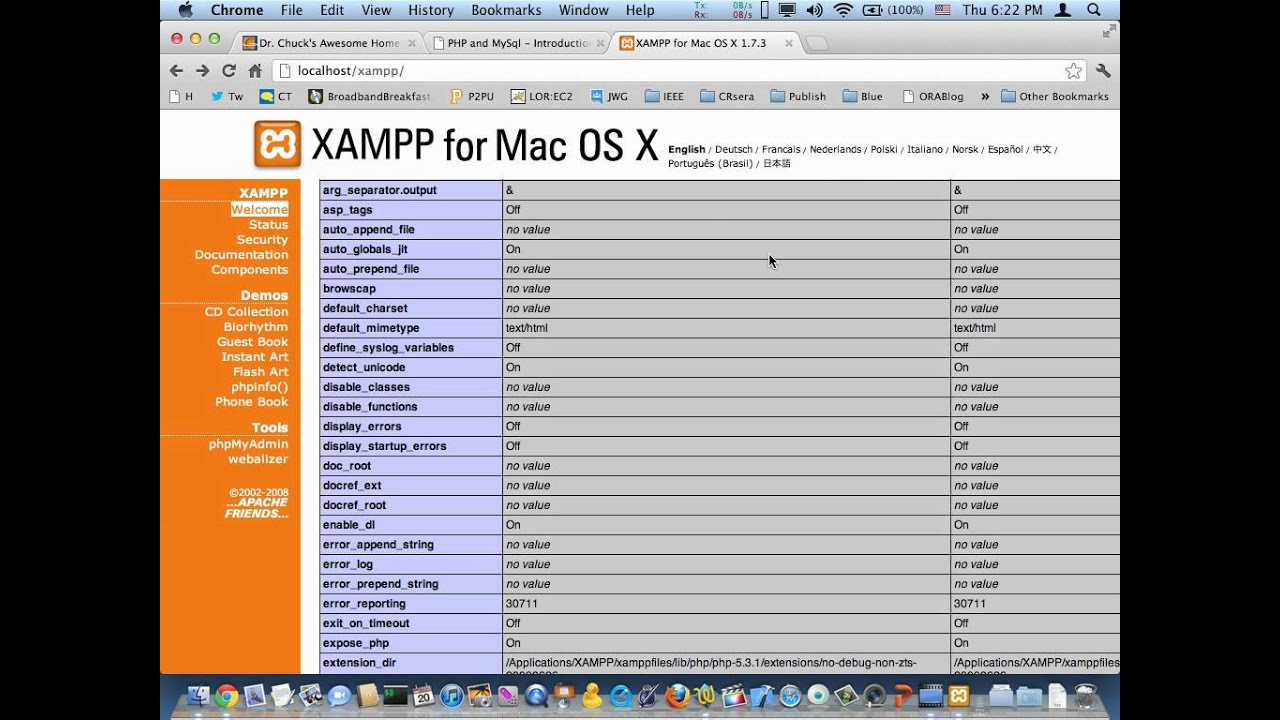
Task: Open the new tab button
Action: pos(817,44)
